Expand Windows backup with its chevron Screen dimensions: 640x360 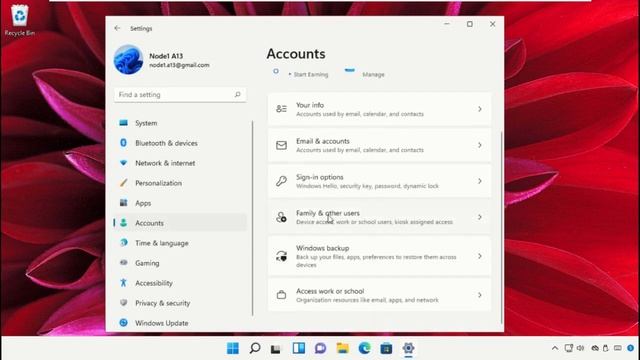pos(480,256)
